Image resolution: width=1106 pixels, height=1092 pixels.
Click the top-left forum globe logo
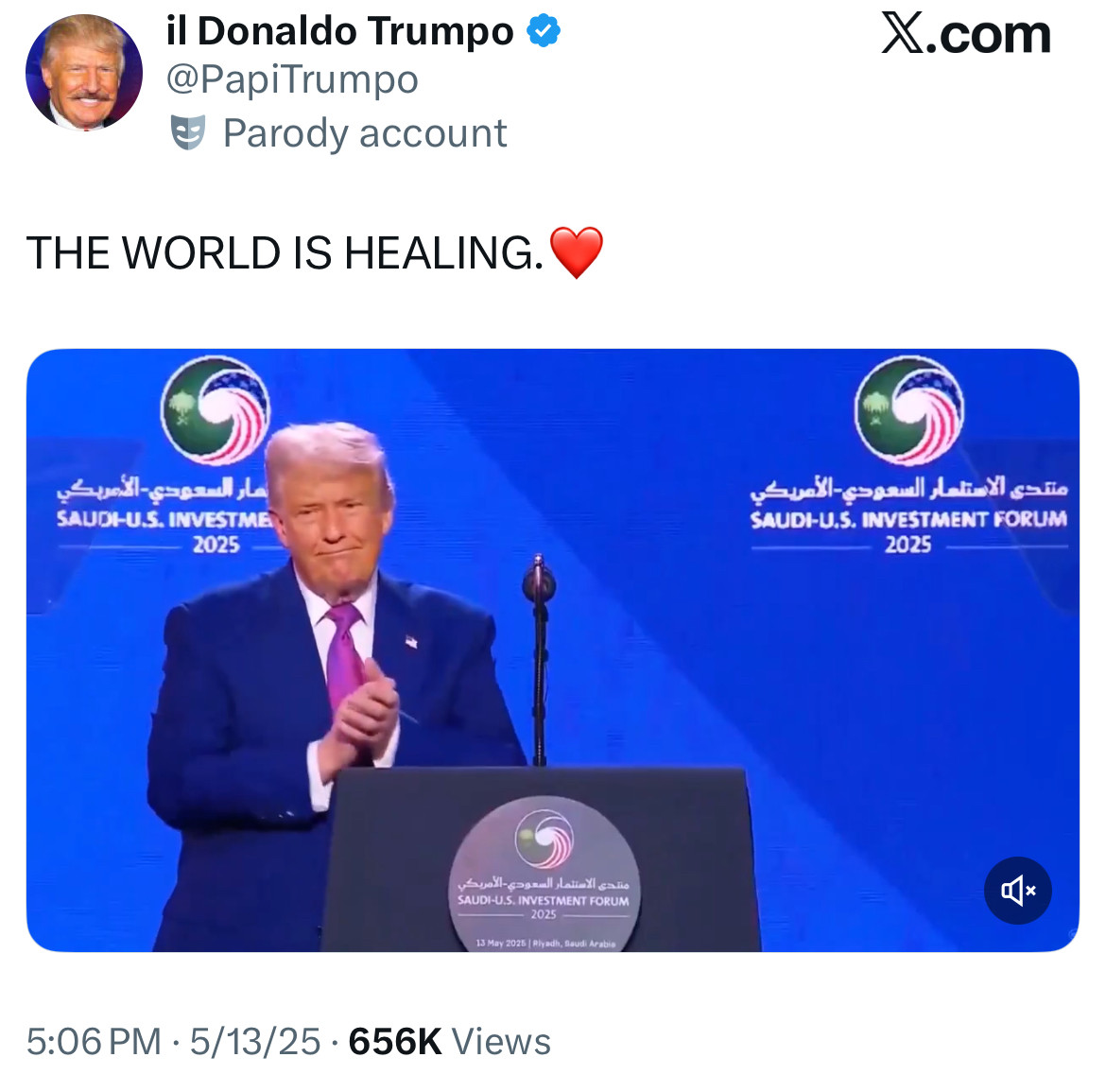pyautogui.click(x=216, y=410)
